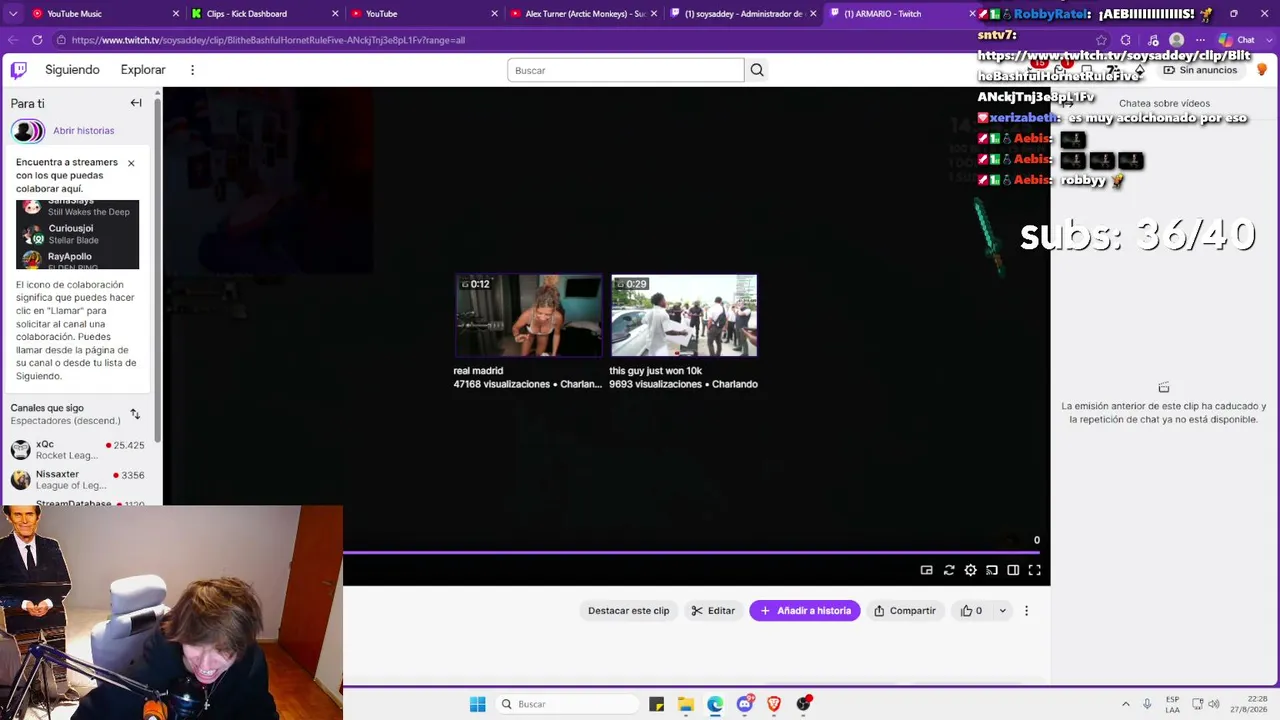The width and height of the screenshot is (1280, 720).
Task: Close the YouTube Music tab
Action: click(x=176, y=14)
